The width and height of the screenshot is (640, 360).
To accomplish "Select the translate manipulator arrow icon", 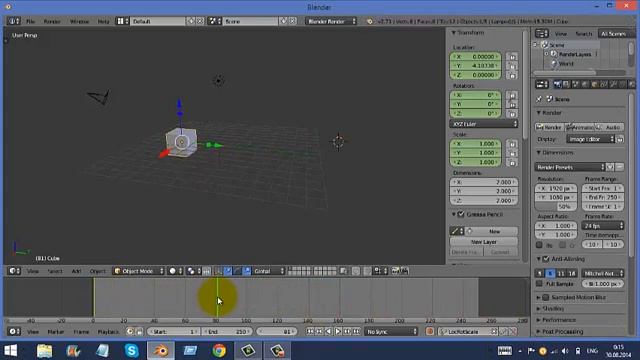I will (228, 271).
